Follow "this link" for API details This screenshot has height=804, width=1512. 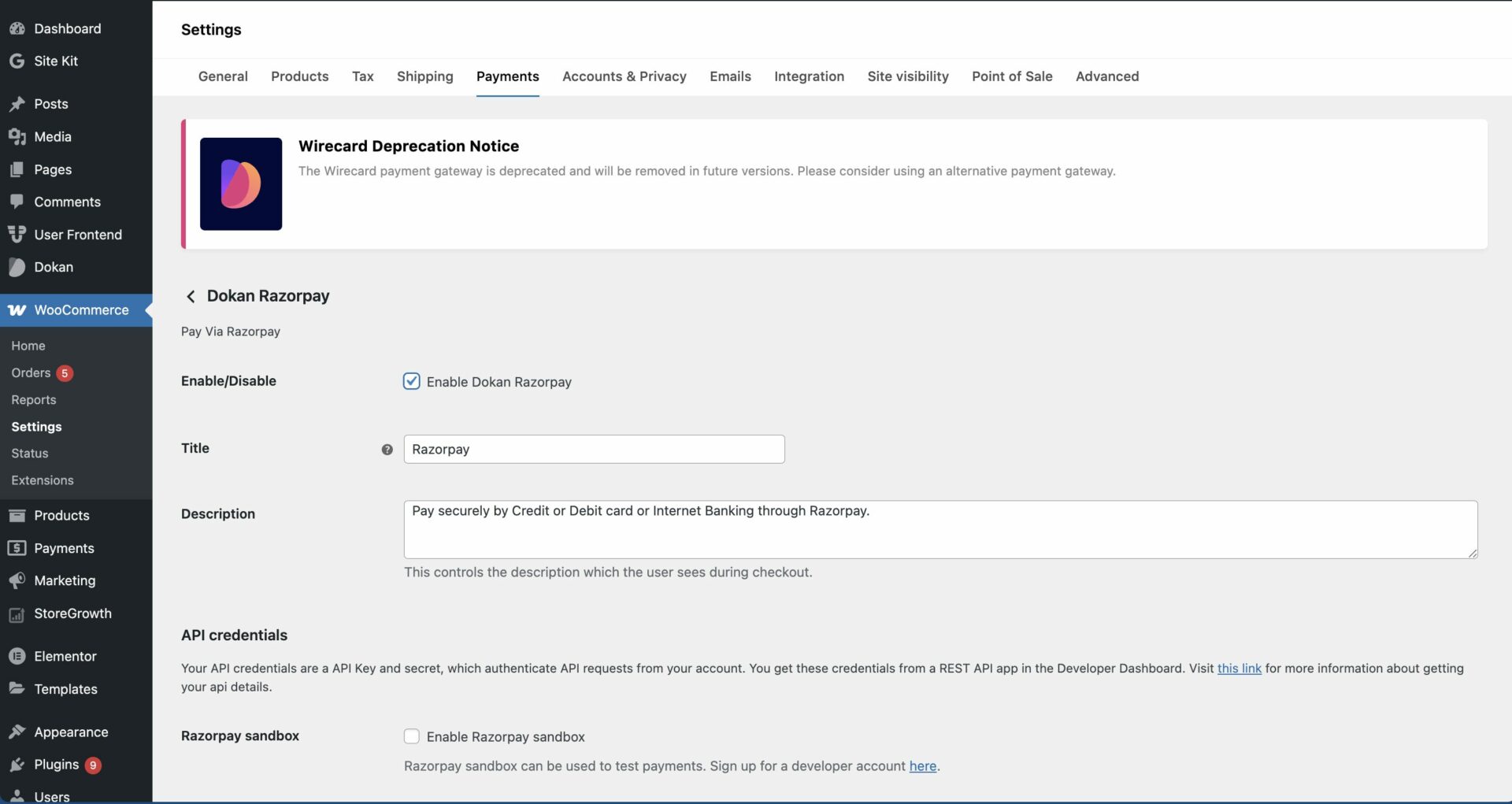[1239, 668]
